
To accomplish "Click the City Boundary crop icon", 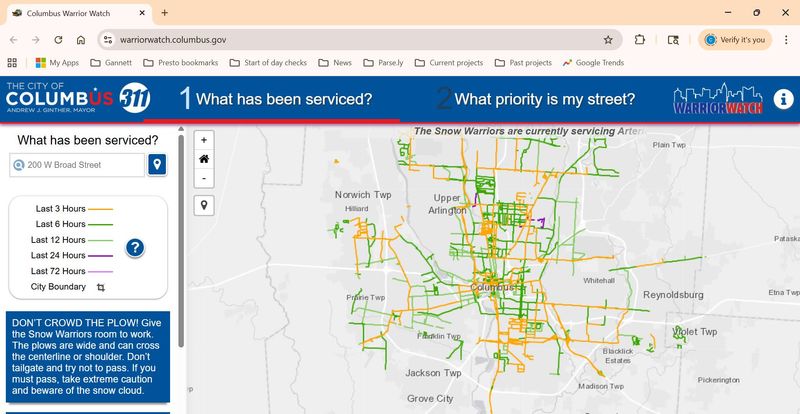I will pyautogui.click(x=101, y=287).
